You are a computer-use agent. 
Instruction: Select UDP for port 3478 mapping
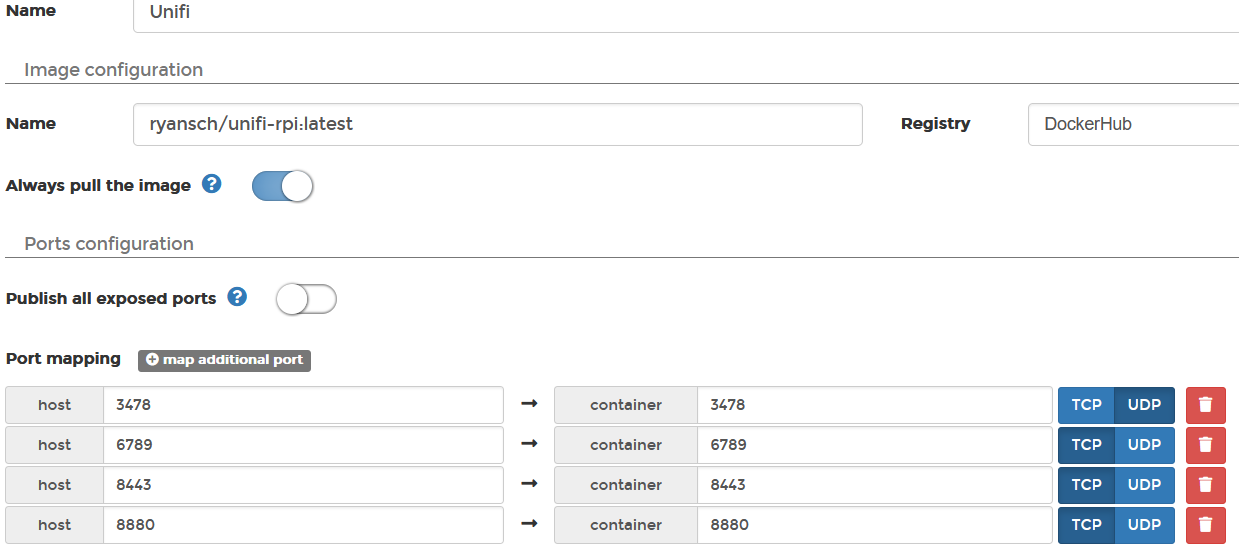click(1145, 405)
